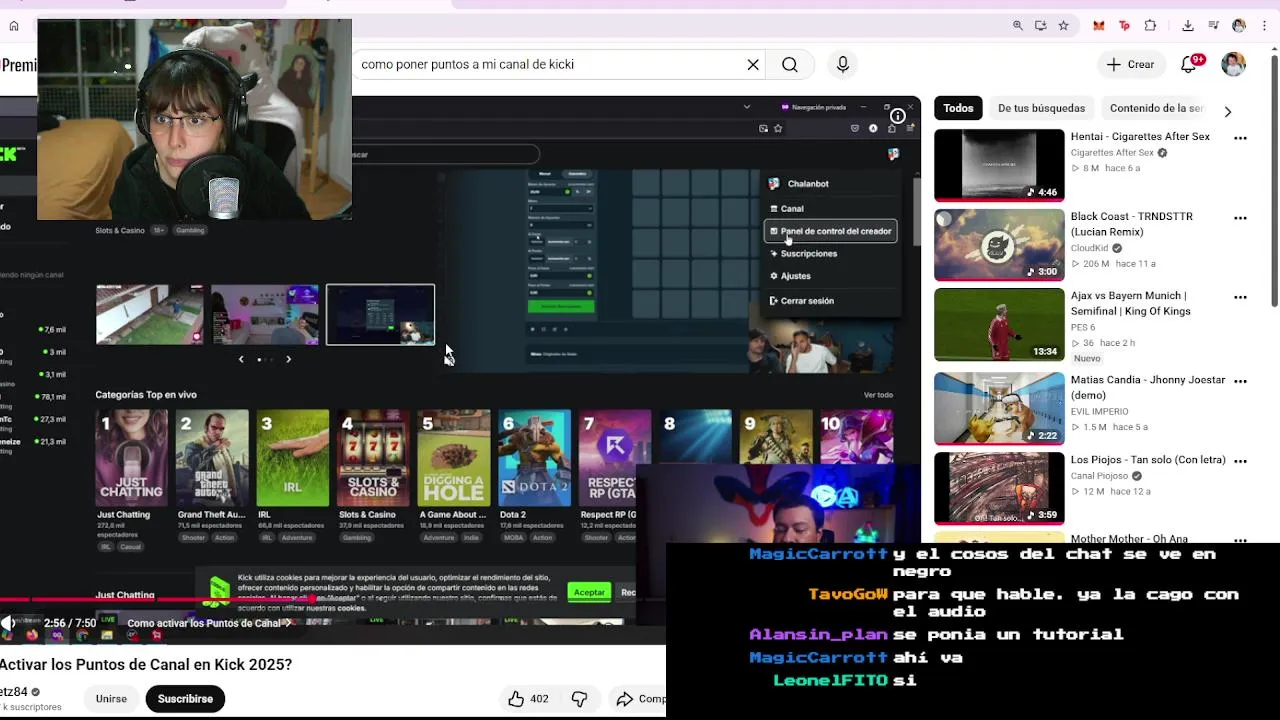
Task: Open Hentai - Cigarettes After Sex thumbnail
Action: tap(999, 165)
